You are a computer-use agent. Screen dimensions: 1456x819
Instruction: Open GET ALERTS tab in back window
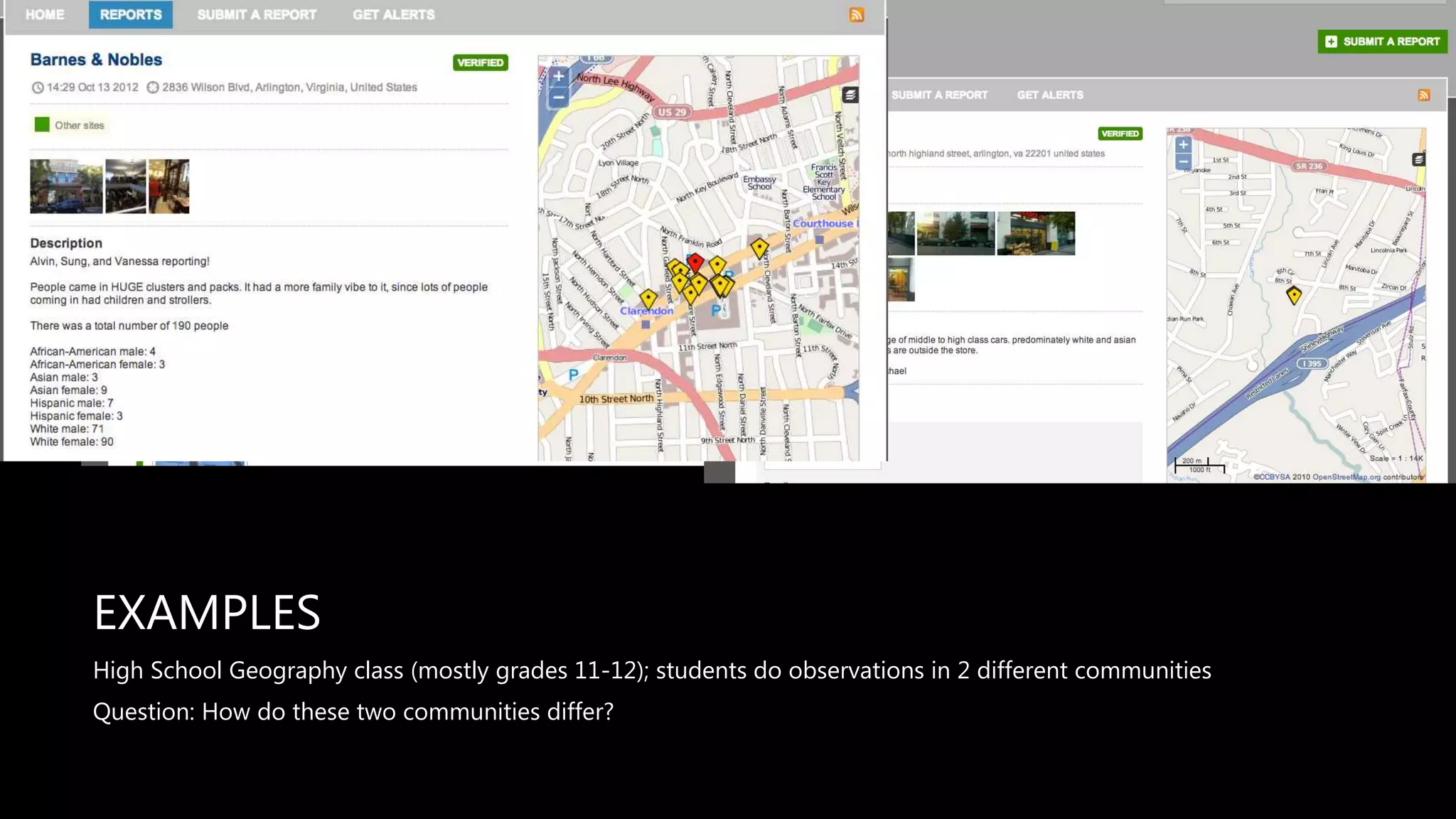pos(1050,95)
